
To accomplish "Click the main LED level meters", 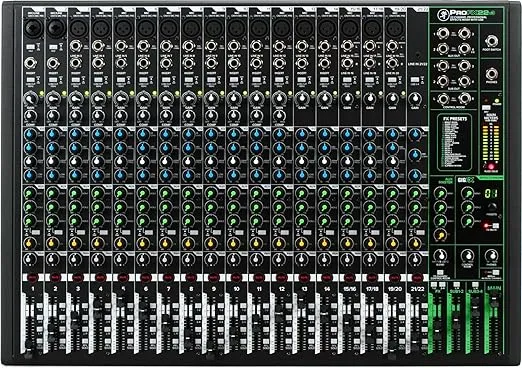I will (491, 144).
